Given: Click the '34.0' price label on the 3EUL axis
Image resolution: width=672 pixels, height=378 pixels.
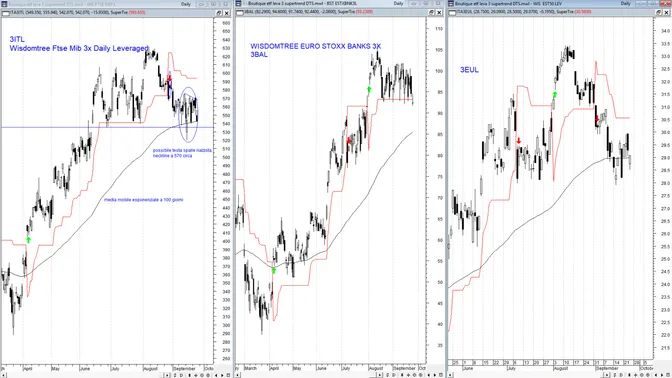Looking at the screenshot, I should tap(665, 31).
